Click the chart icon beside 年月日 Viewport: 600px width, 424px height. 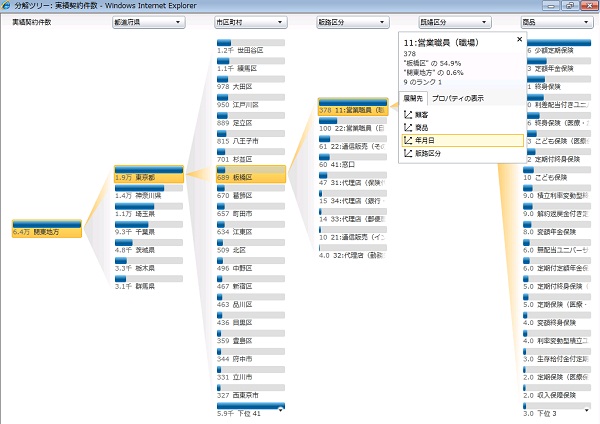click(x=408, y=141)
